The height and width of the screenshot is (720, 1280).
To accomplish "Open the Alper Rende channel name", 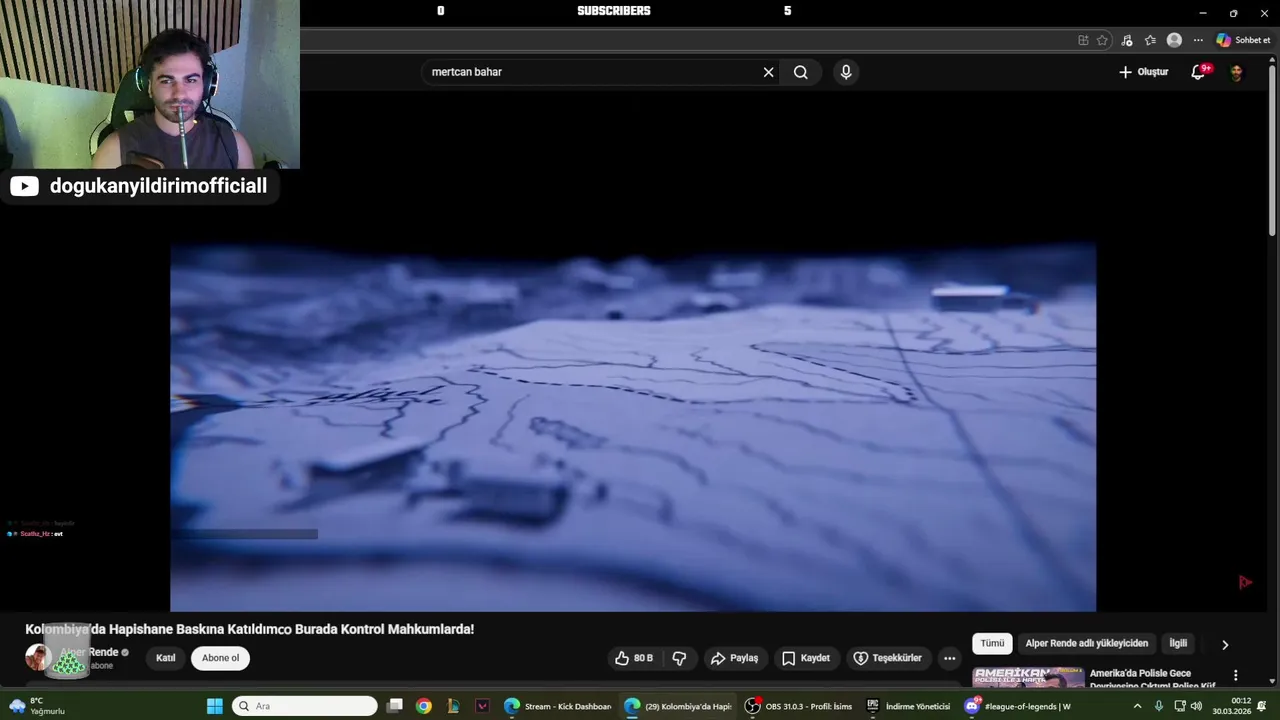I will pyautogui.click(x=89, y=652).
